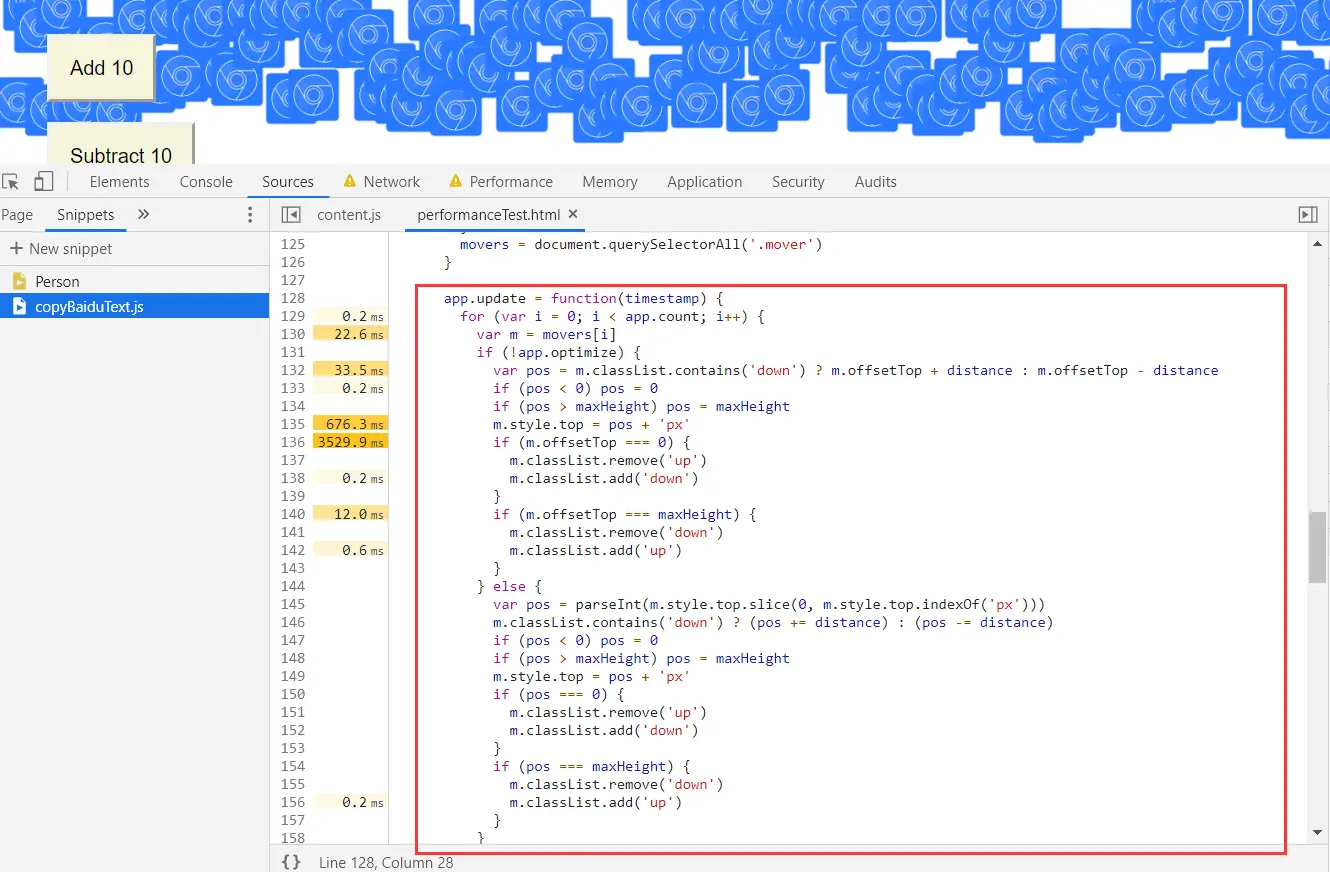Select the Sources panel tab
This screenshot has height=872, width=1330.
(288, 182)
